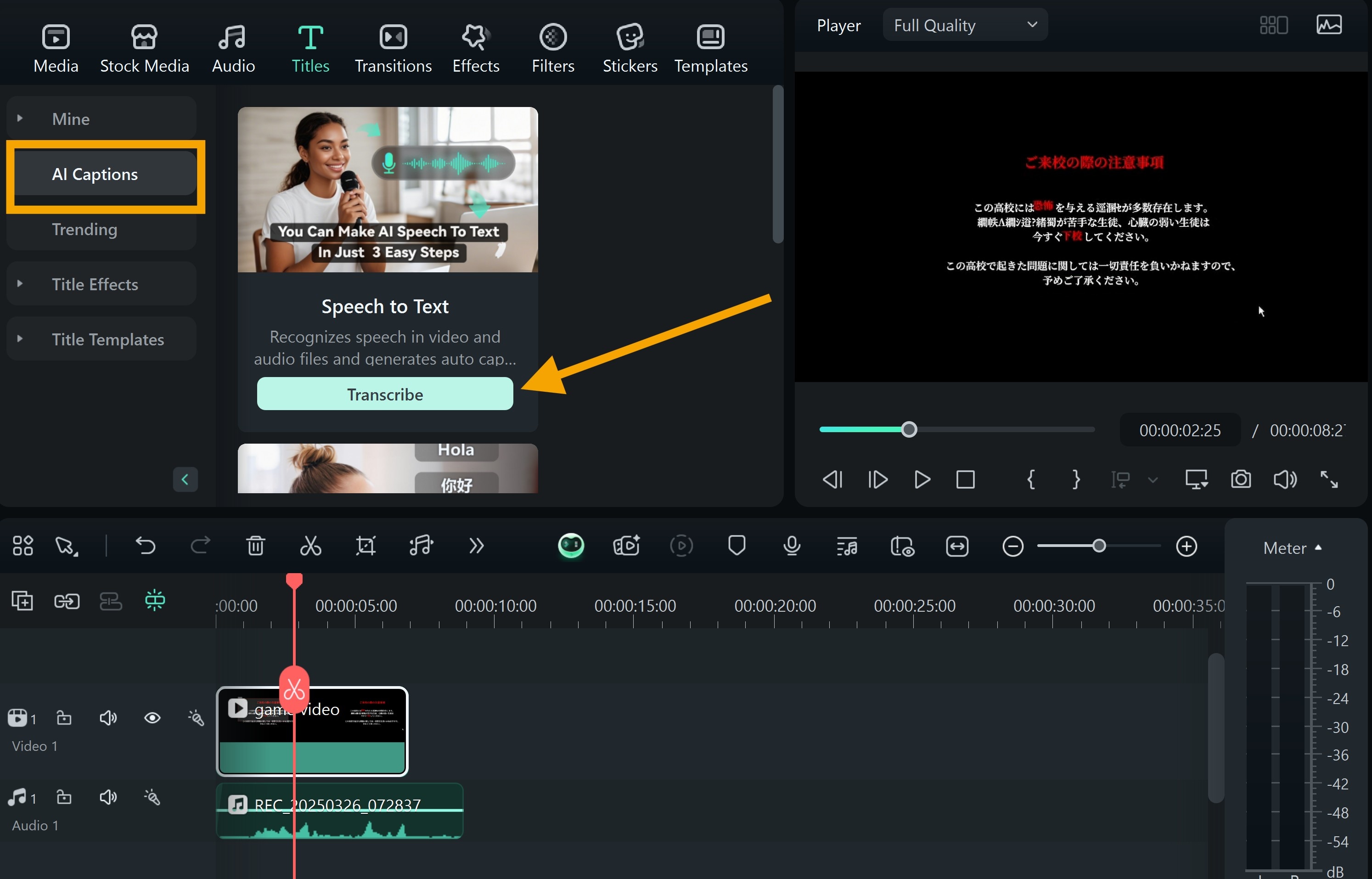The width and height of the screenshot is (1372, 879).
Task: Open the Stickers tab
Action: (630, 49)
